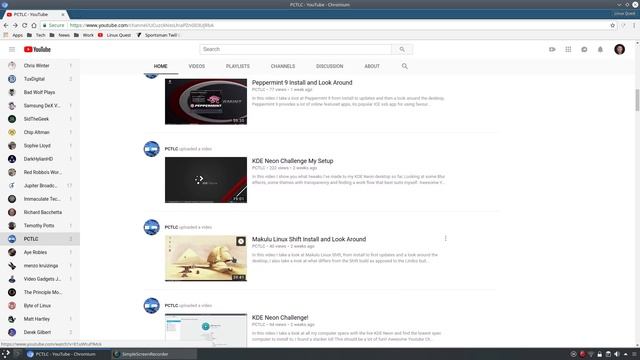Open SidTheGeek subscription
The image size is (640, 360).
pyautogui.click(x=40, y=119)
